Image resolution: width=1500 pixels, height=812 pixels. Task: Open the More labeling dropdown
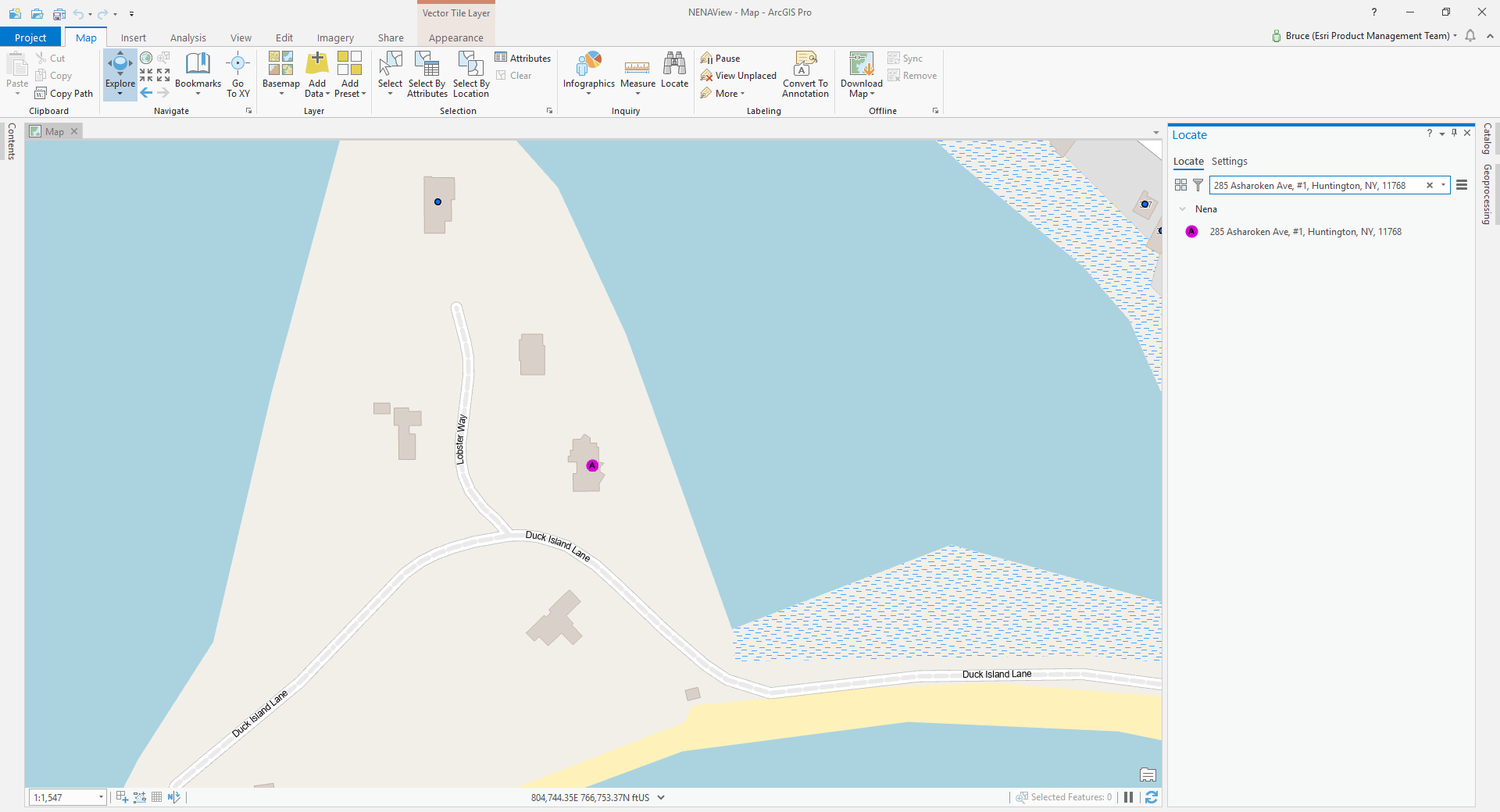723,93
